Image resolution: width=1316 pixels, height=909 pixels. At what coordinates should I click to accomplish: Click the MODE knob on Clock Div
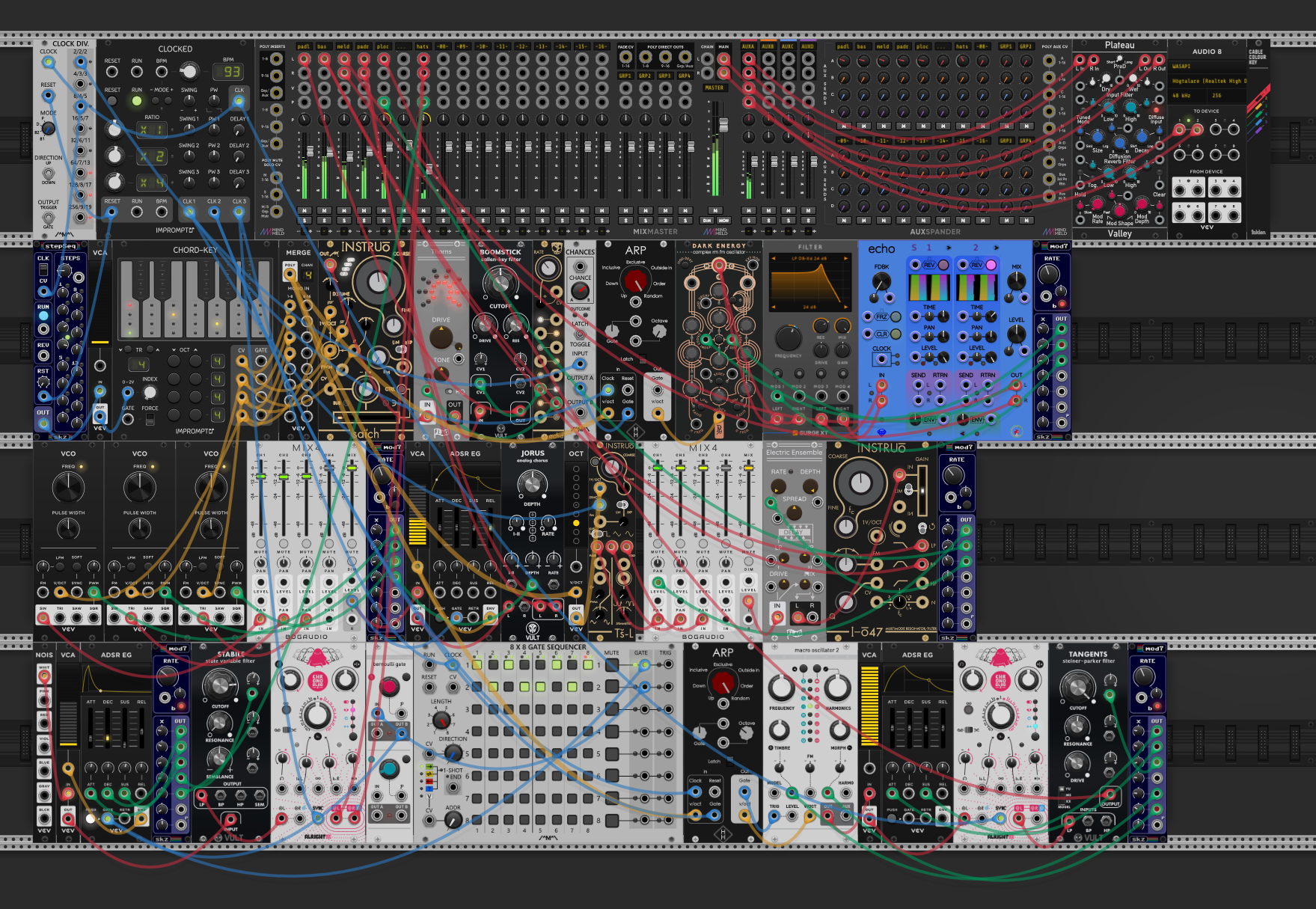coord(48,128)
